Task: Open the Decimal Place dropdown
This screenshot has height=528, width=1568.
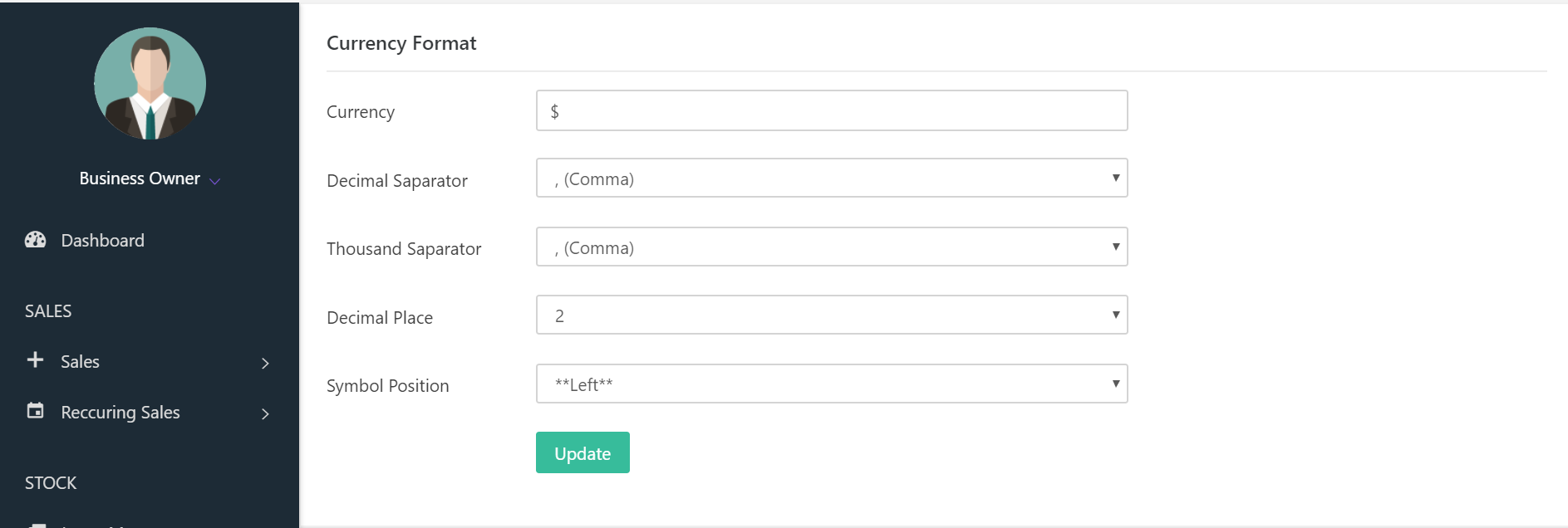Action: [x=831, y=315]
